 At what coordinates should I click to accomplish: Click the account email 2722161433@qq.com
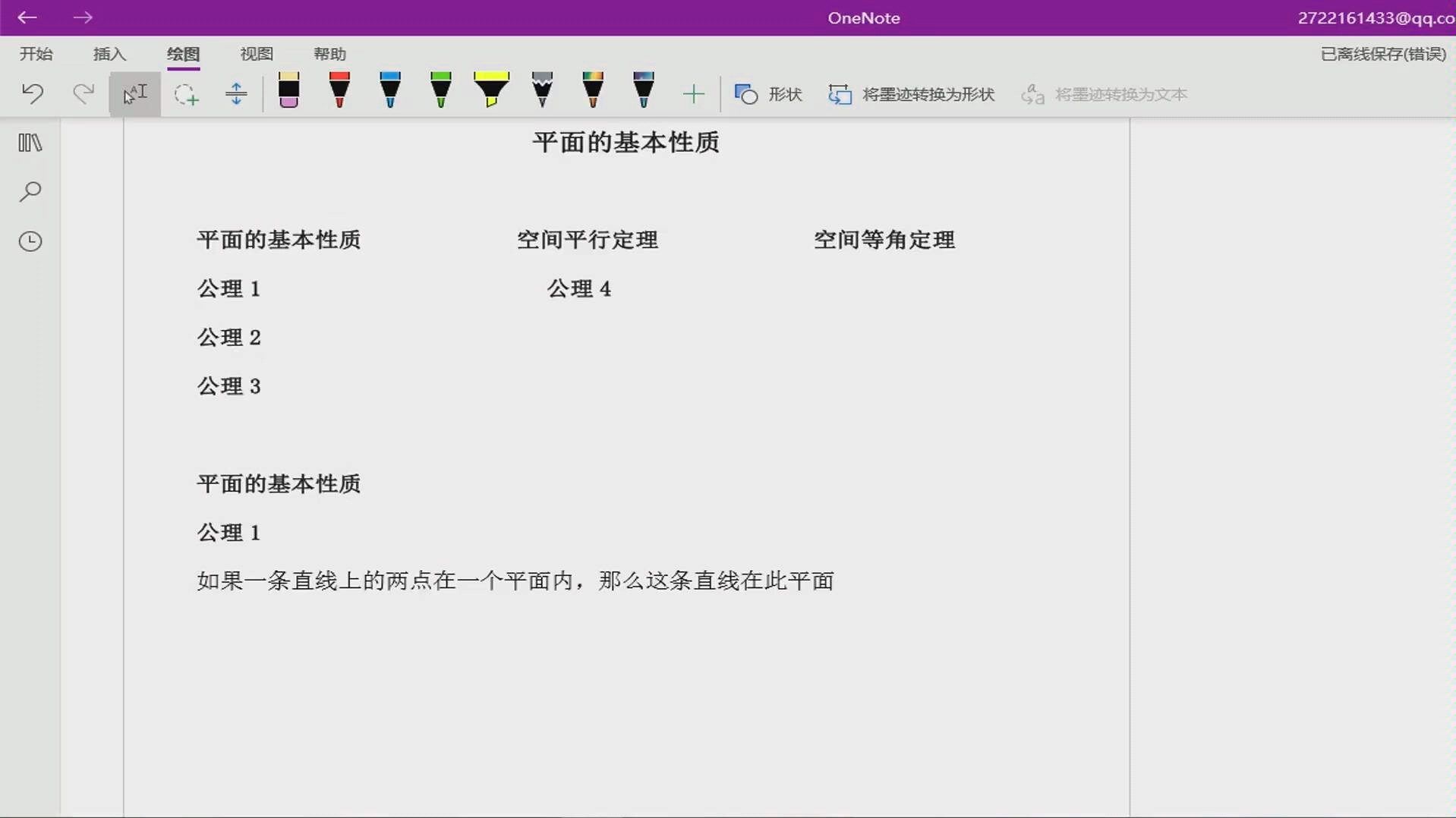(x=1376, y=18)
